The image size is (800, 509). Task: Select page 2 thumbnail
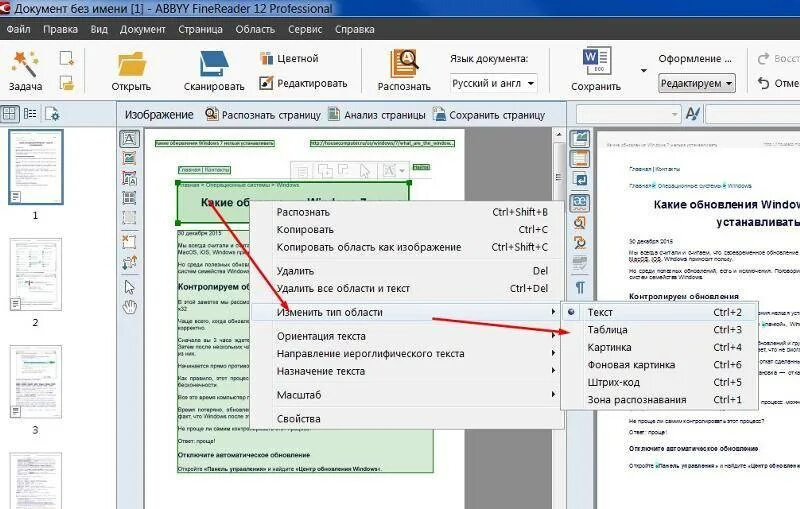35,274
